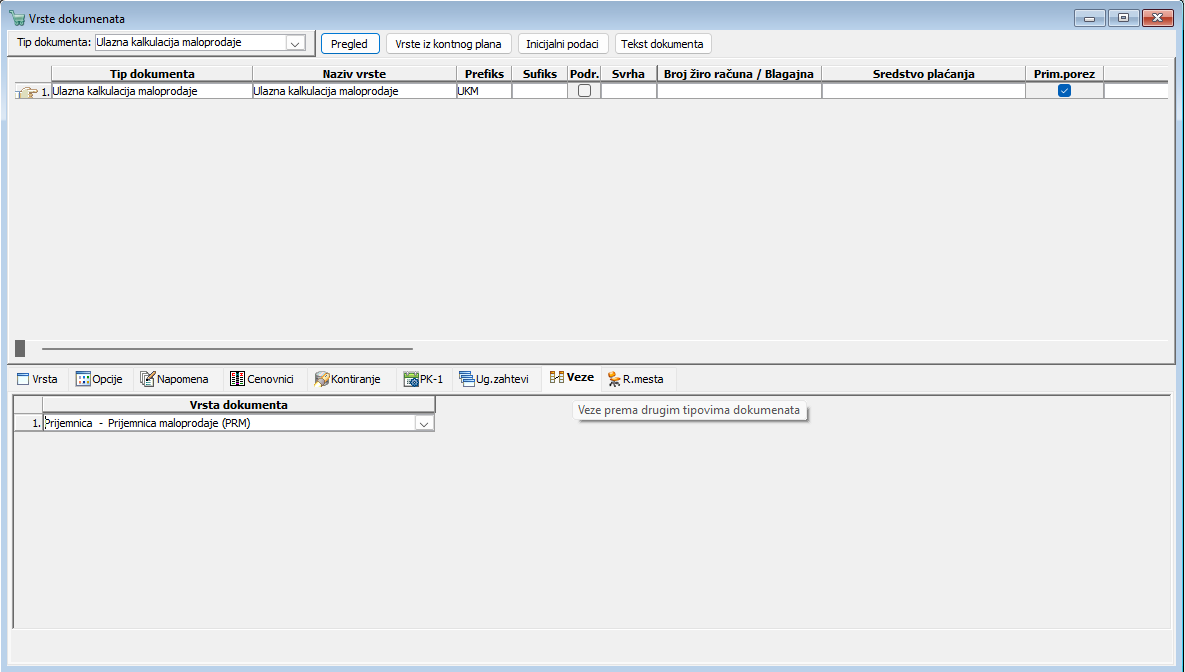Click the Opcije tab grid icon
Viewport: 1185px width, 672px height.
83,379
